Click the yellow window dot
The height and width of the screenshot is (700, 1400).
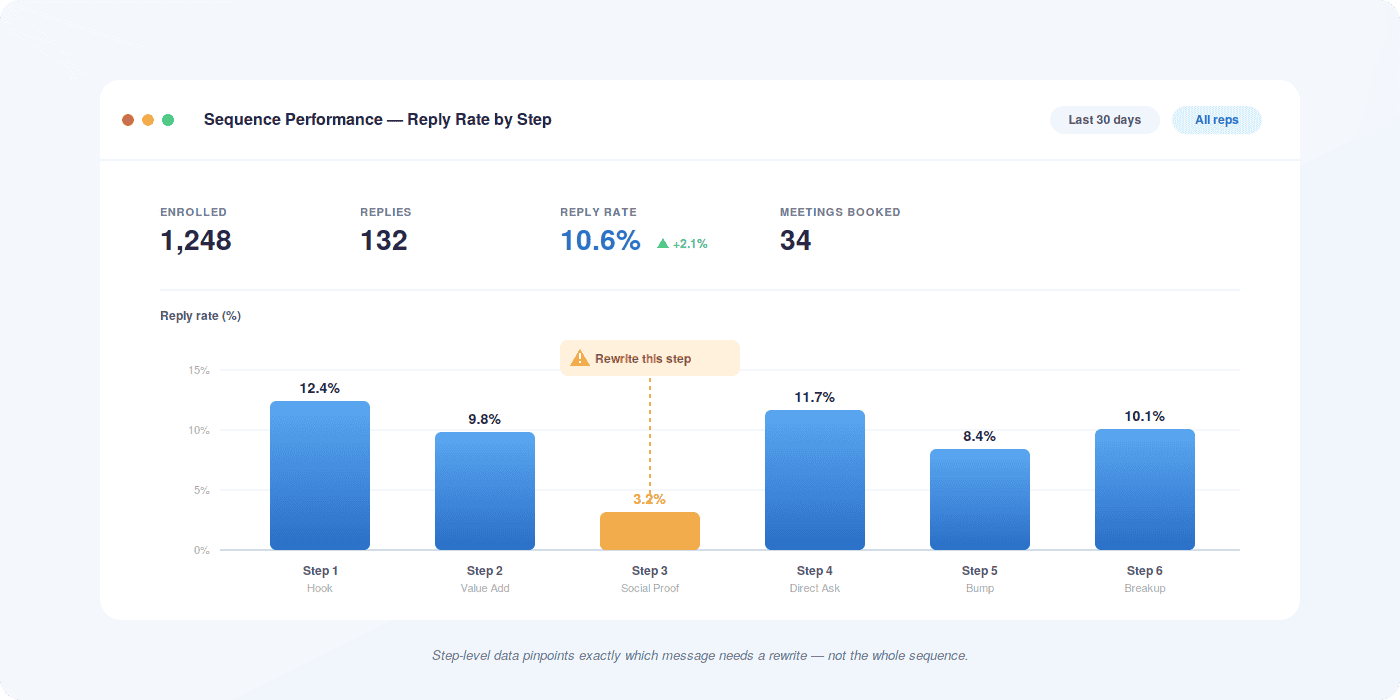pos(148,120)
